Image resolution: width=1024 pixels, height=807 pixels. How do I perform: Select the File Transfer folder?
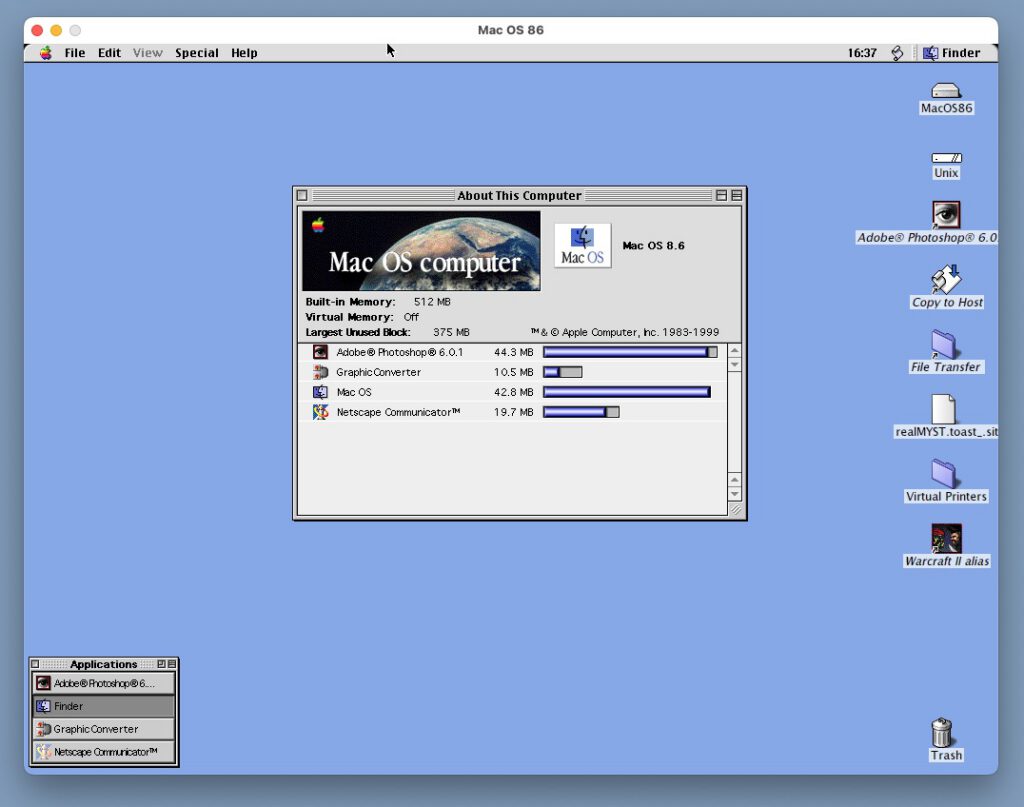[x=944, y=345]
